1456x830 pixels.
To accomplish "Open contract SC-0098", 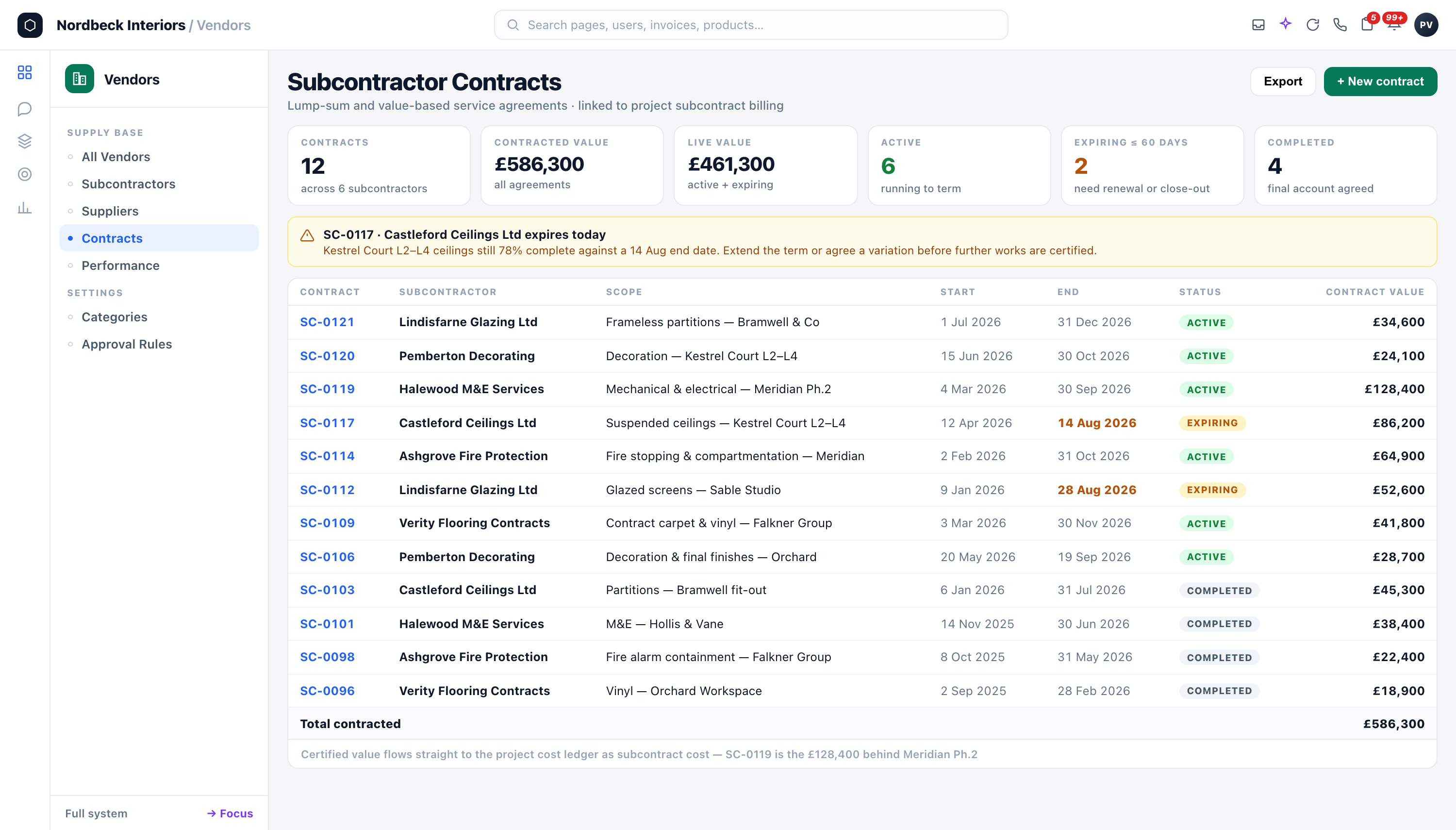I will tap(327, 657).
